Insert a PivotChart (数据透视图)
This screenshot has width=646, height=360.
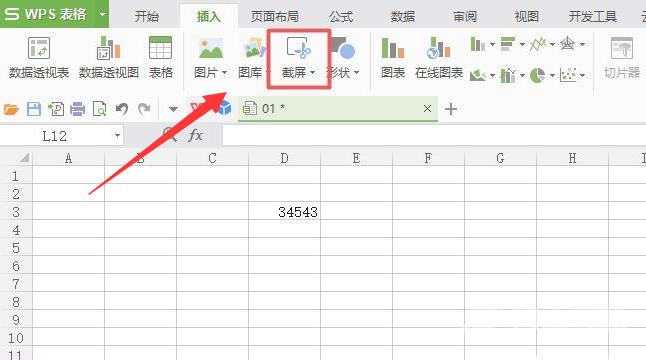pyautogui.click(x=108, y=58)
